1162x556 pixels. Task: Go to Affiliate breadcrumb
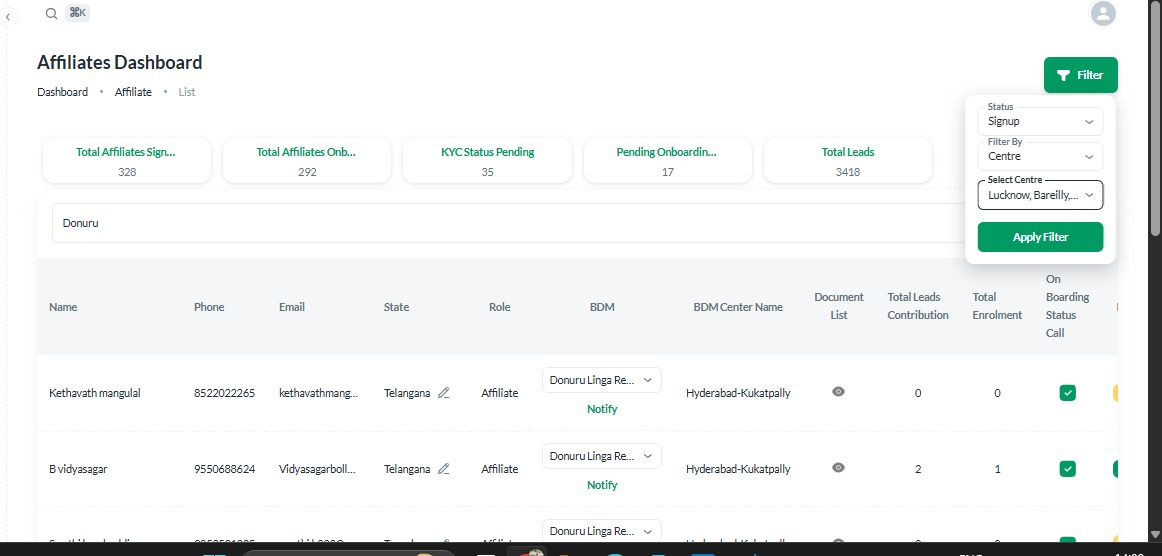[x=133, y=92]
